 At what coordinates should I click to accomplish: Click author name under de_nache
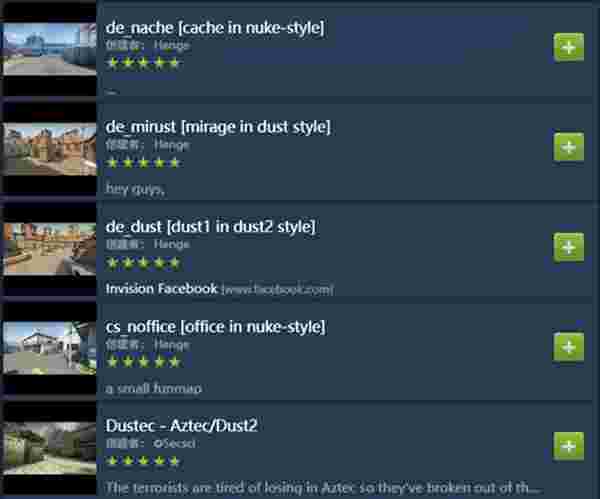171,45
